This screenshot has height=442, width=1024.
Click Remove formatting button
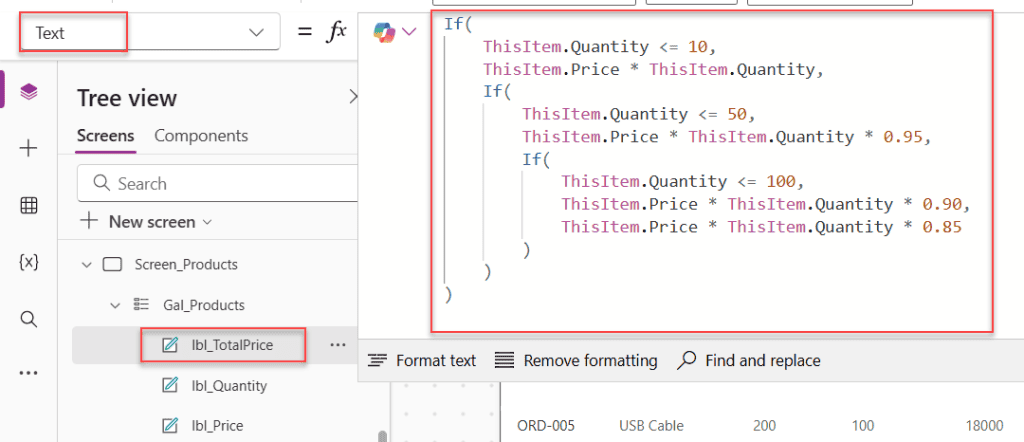pos(576,360)
